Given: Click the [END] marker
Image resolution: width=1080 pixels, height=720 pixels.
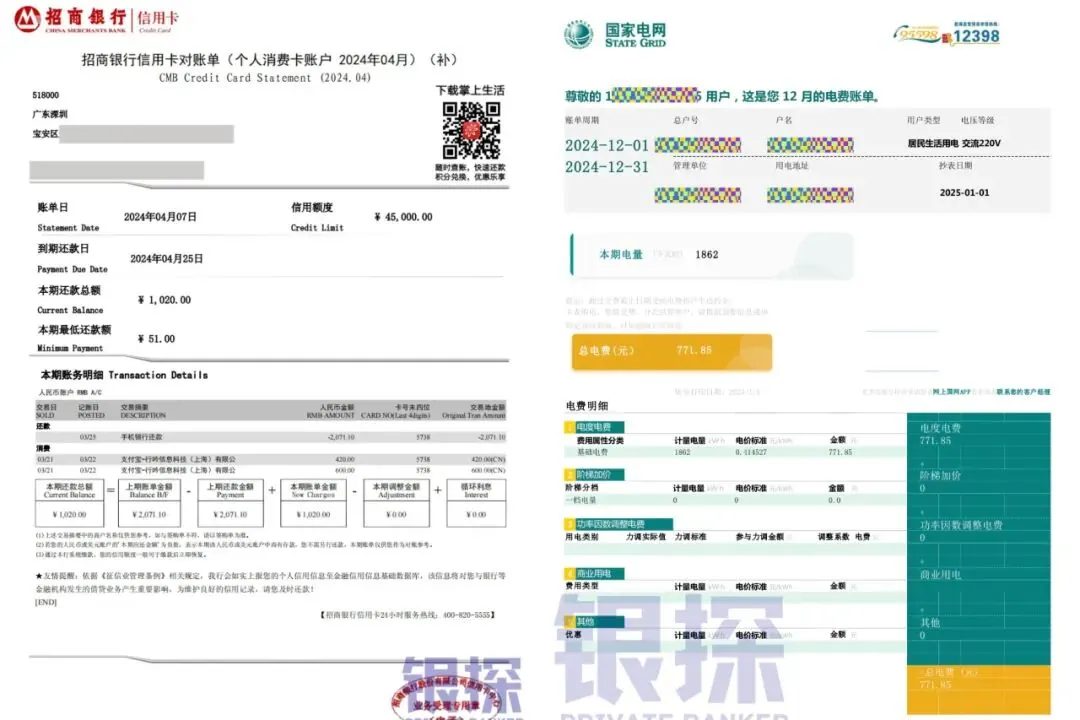Looking at the screenshot, I should coord(46,602).
